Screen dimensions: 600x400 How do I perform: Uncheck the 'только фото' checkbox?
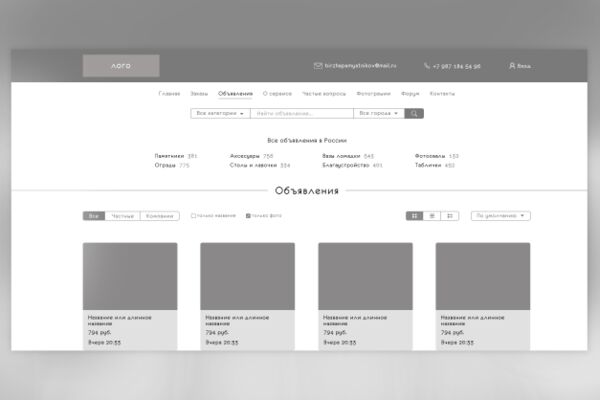point(248,216)
